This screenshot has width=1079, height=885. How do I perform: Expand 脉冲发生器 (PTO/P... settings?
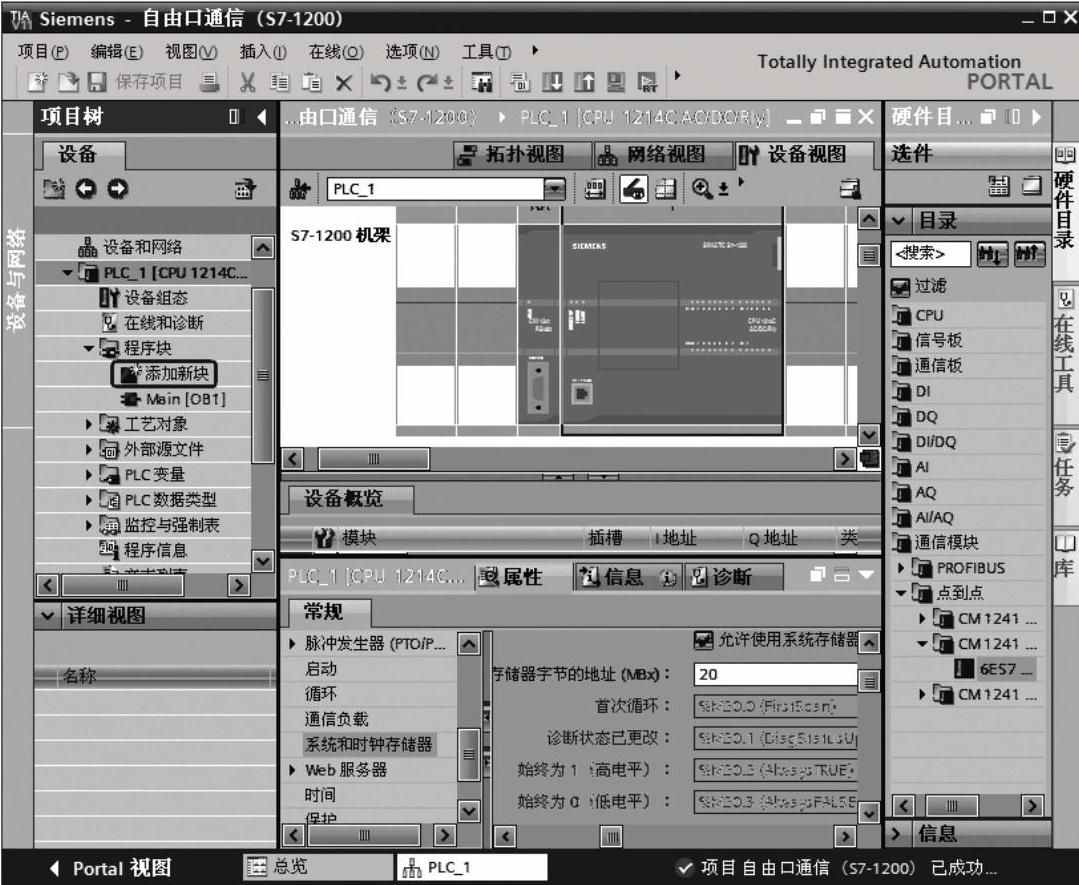click(x=292, y=643)
